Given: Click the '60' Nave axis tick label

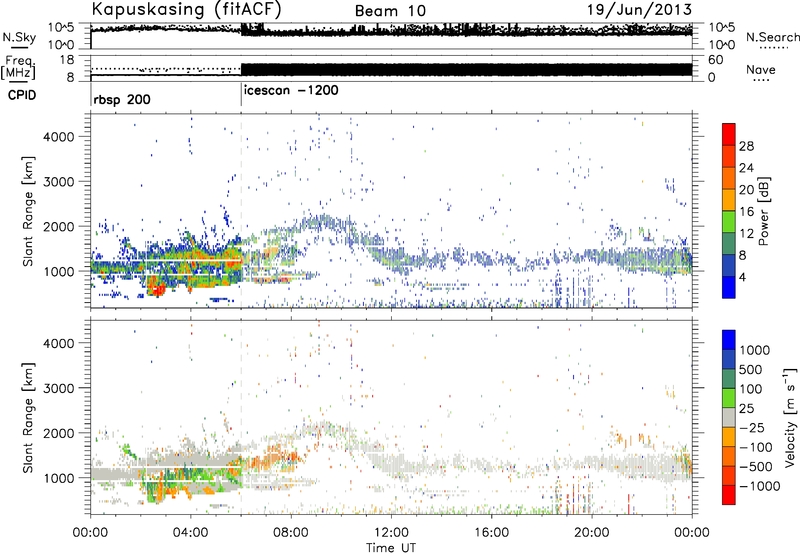Looking at the screenshot, I should (716, 60).
